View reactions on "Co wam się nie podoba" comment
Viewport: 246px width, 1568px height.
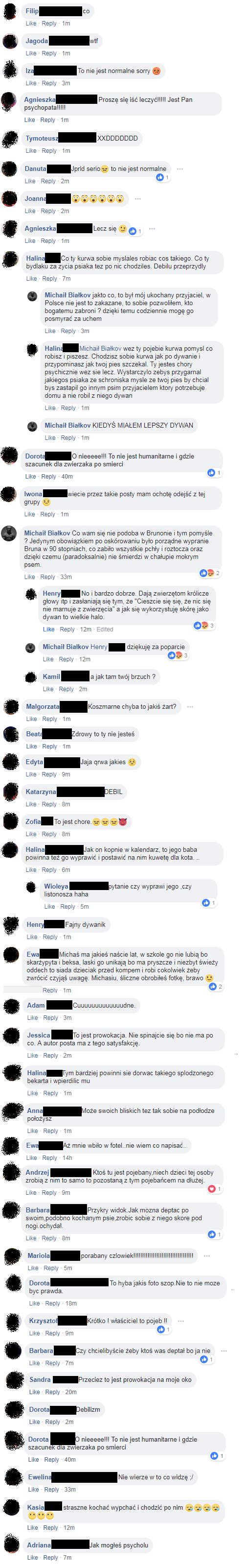click(x=210, y=573)
